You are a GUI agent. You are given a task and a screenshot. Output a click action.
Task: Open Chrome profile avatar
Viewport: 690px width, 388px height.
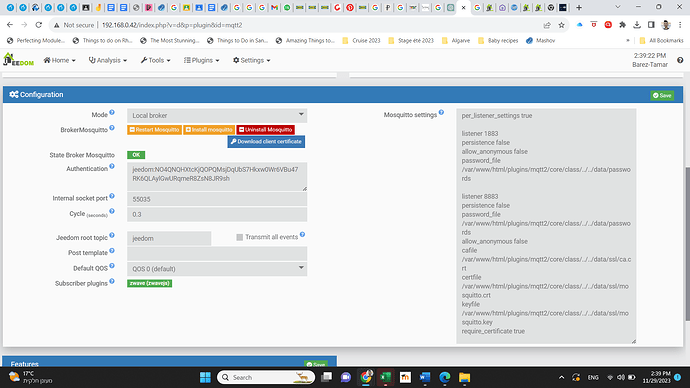tap(666, 25)
